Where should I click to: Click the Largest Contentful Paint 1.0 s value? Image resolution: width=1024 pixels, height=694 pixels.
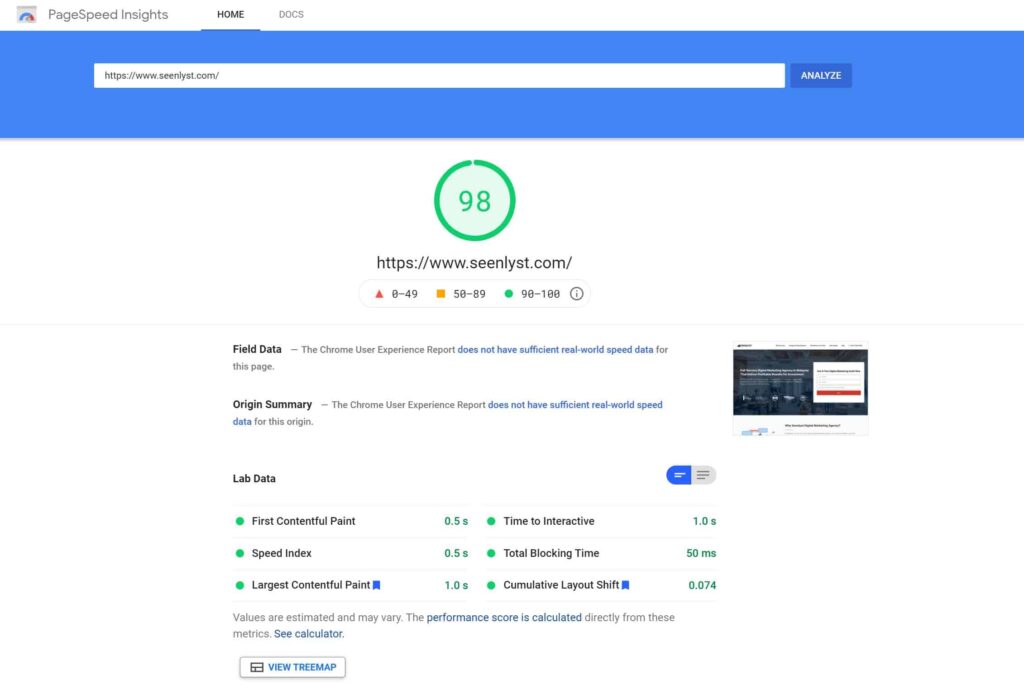[456, 585]
